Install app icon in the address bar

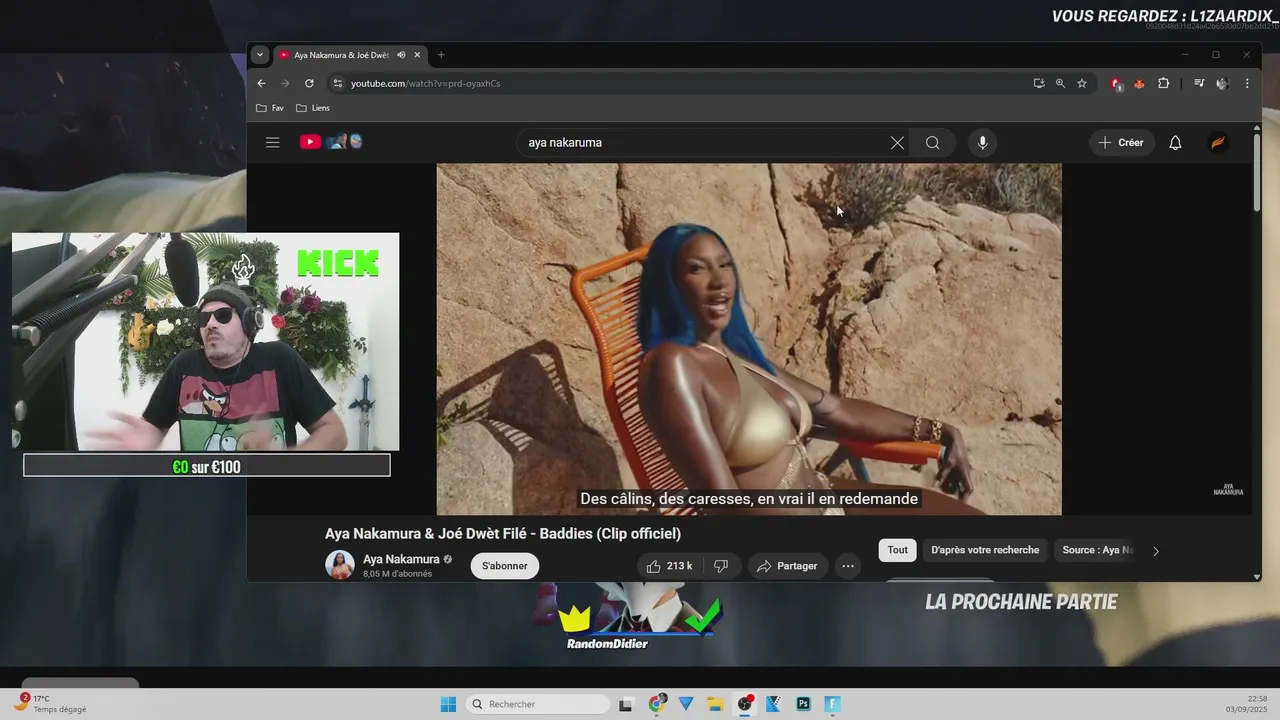click(1039, 83)
